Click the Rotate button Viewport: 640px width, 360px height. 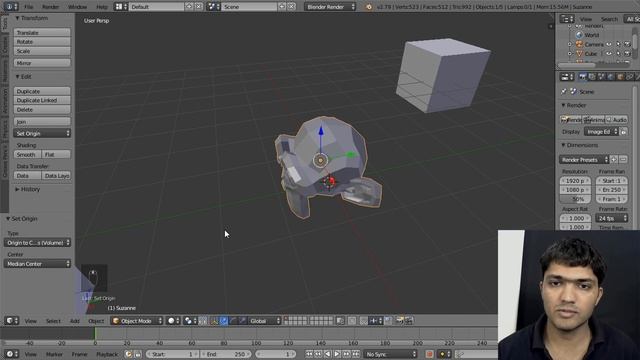[42, 42]
